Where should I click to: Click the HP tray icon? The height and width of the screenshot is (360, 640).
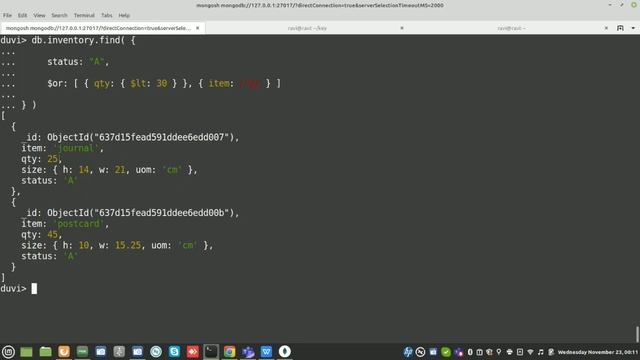coord(408,352)
